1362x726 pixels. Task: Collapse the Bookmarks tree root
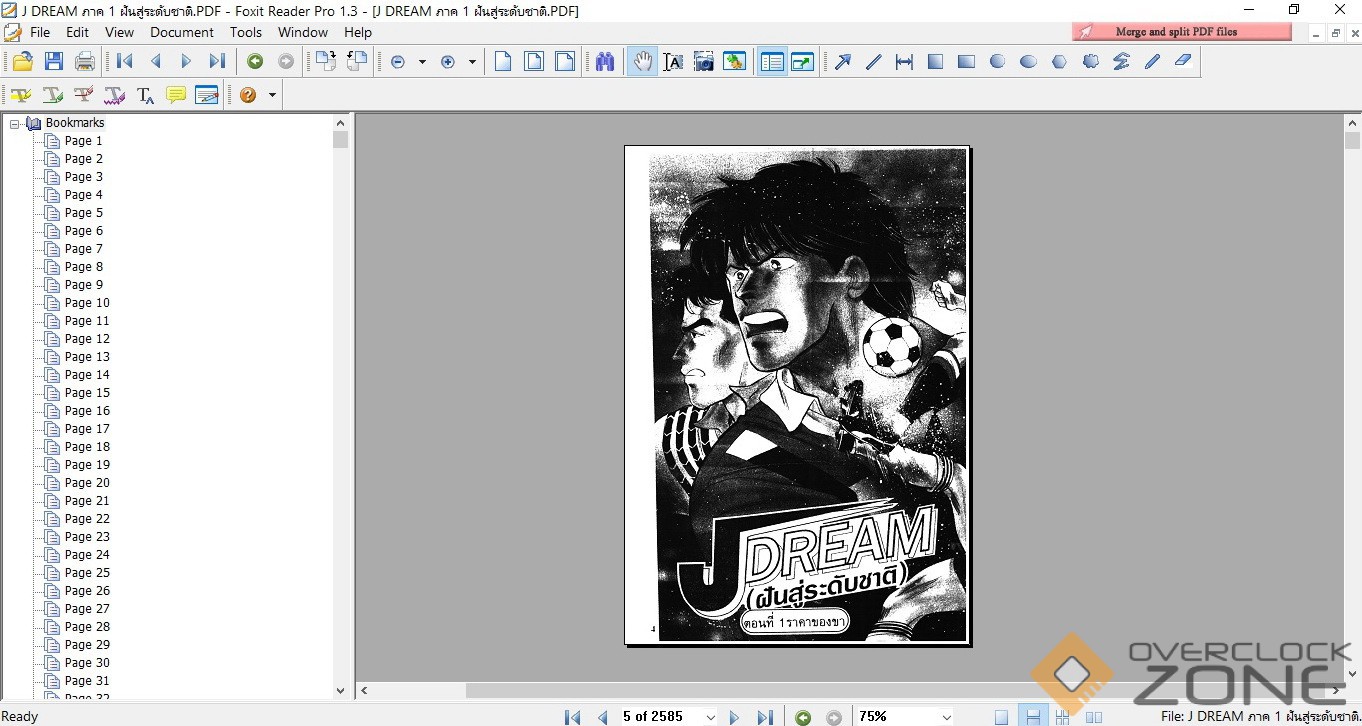point(15,124)
